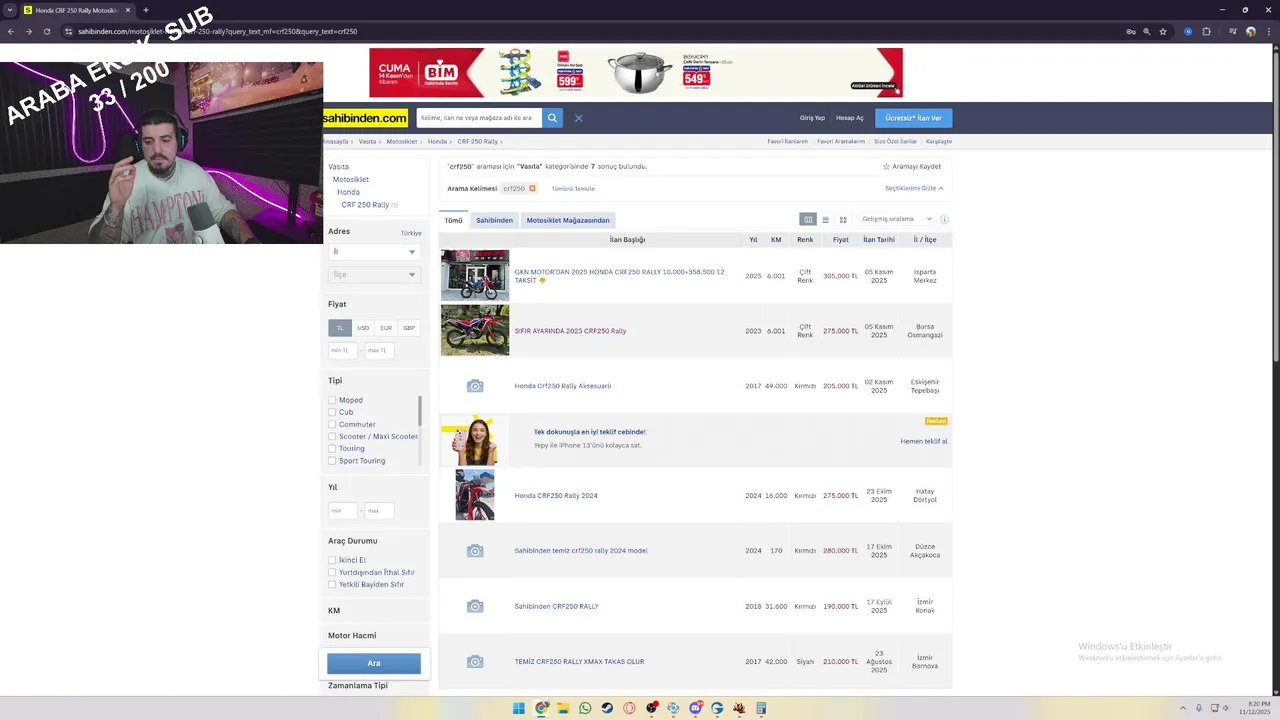Check the Sport Touring checkbox
1280x720 pixels.
[332, 461]
